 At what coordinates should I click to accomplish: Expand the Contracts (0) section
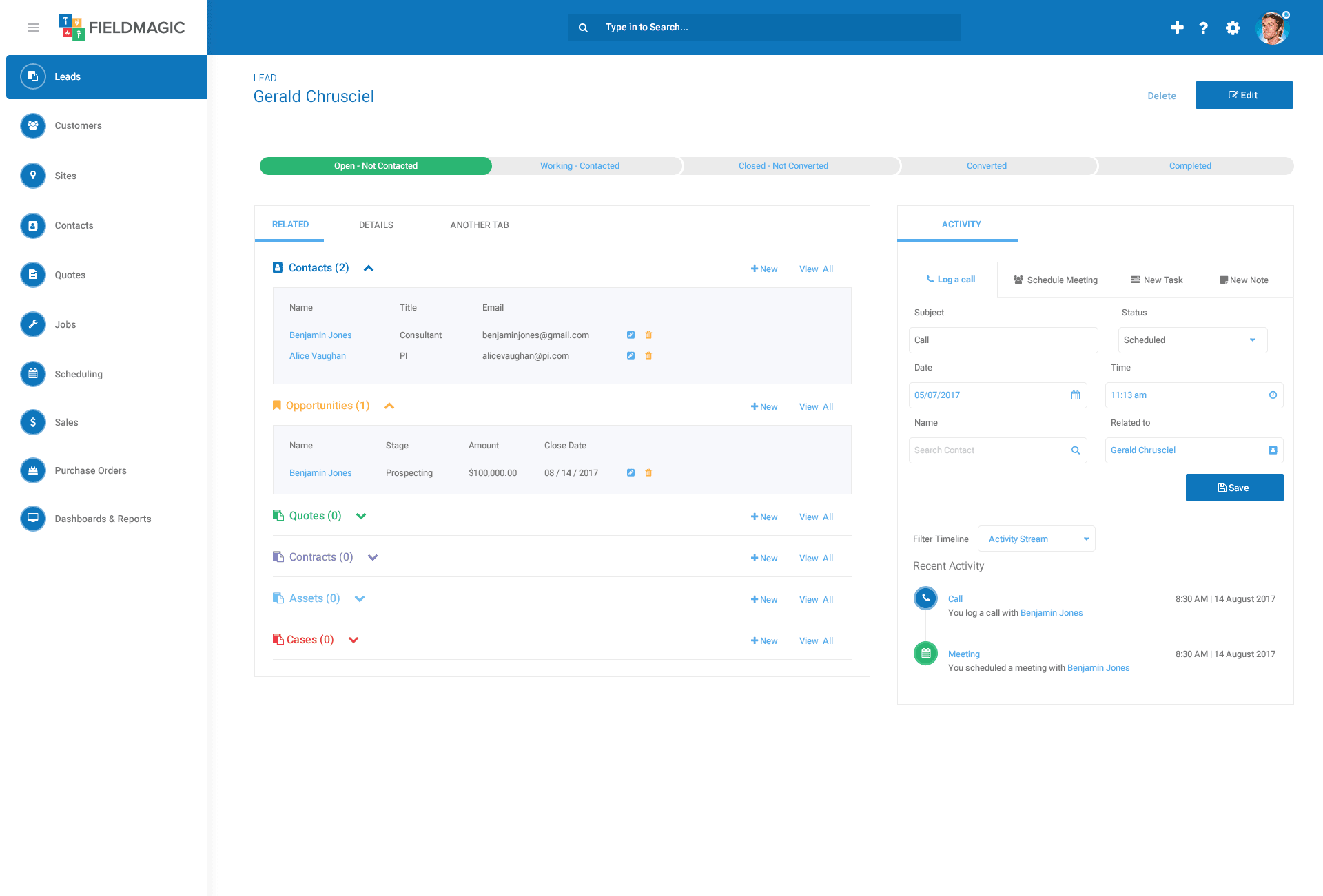point(373,558)
